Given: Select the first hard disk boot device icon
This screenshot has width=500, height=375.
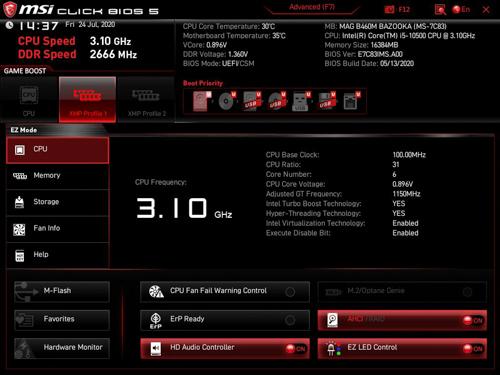Looking at the screenshot, I should click(x=202, y=101).
